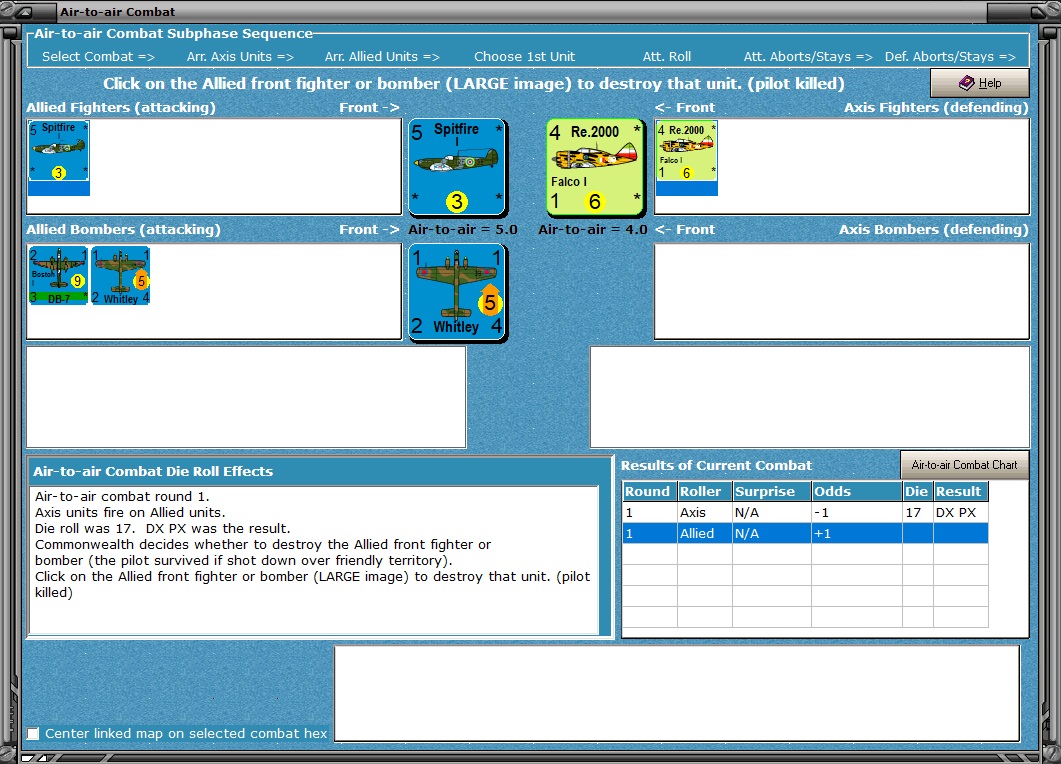This screenshot has height=764, width=1061.
Task: Click the Air-to-air Combat title bar text
Action: pos(118,12)
